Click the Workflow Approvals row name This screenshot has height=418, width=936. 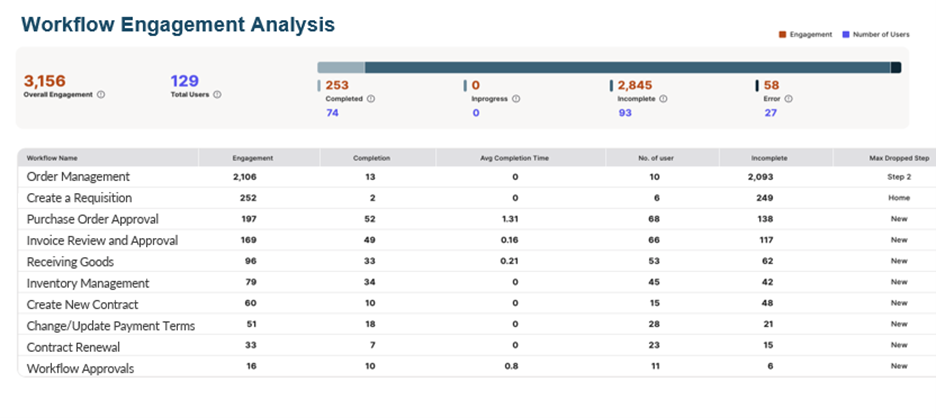tap(80, 368)
